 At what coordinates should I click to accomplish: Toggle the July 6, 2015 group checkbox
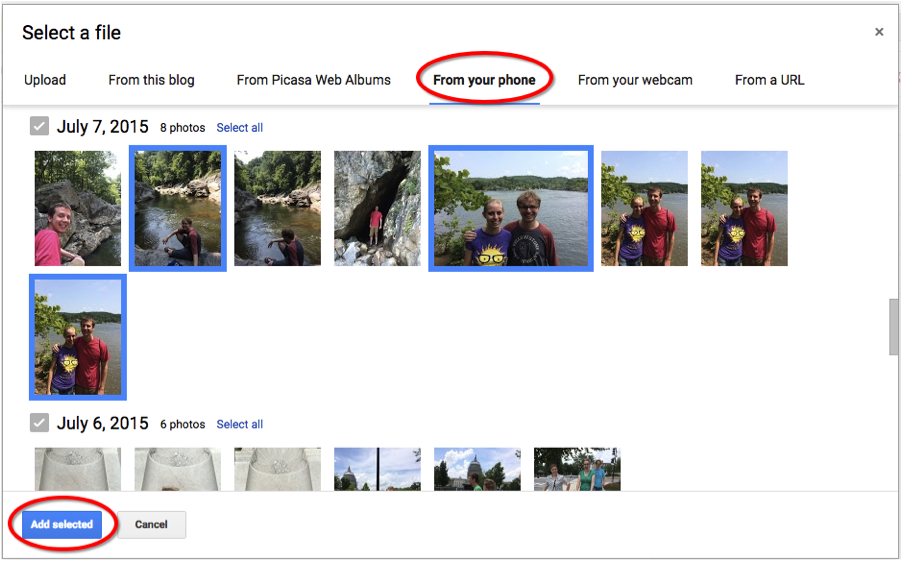pos(39,423)
